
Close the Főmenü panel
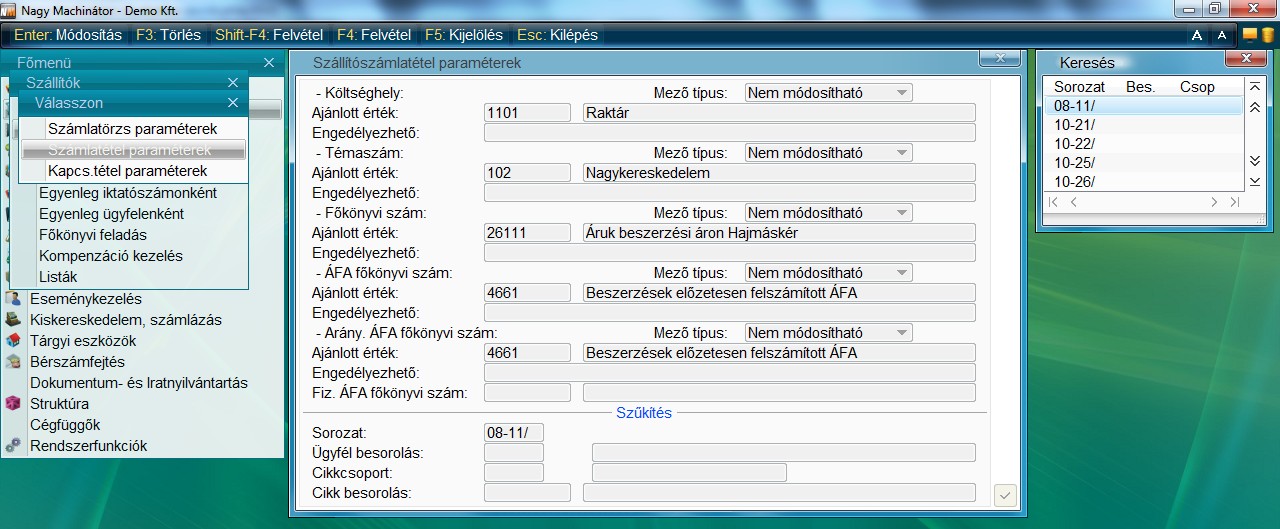(268, 63)
